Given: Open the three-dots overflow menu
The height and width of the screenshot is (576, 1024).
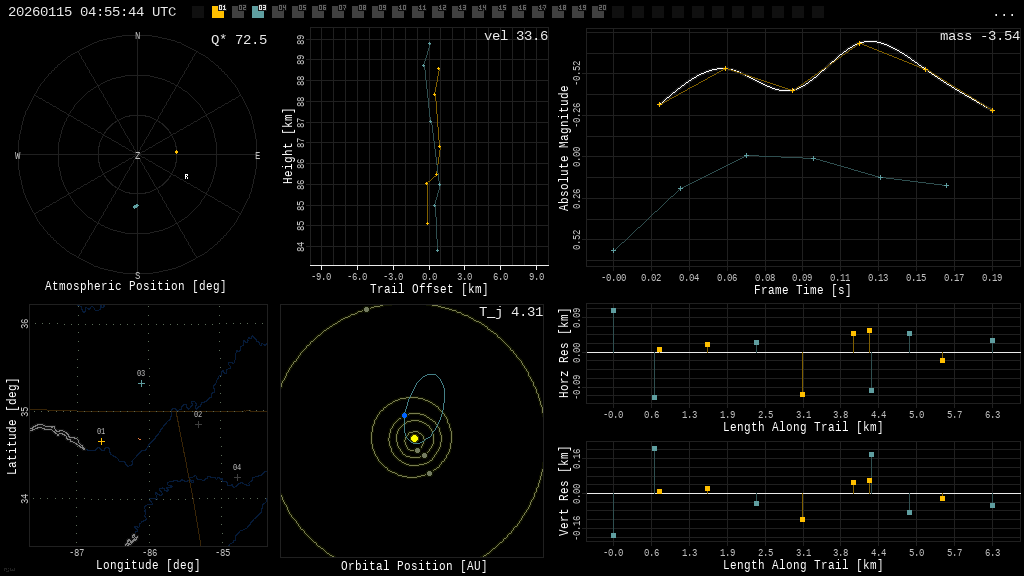Looking at the screenshot, I should pos(1003,13).
